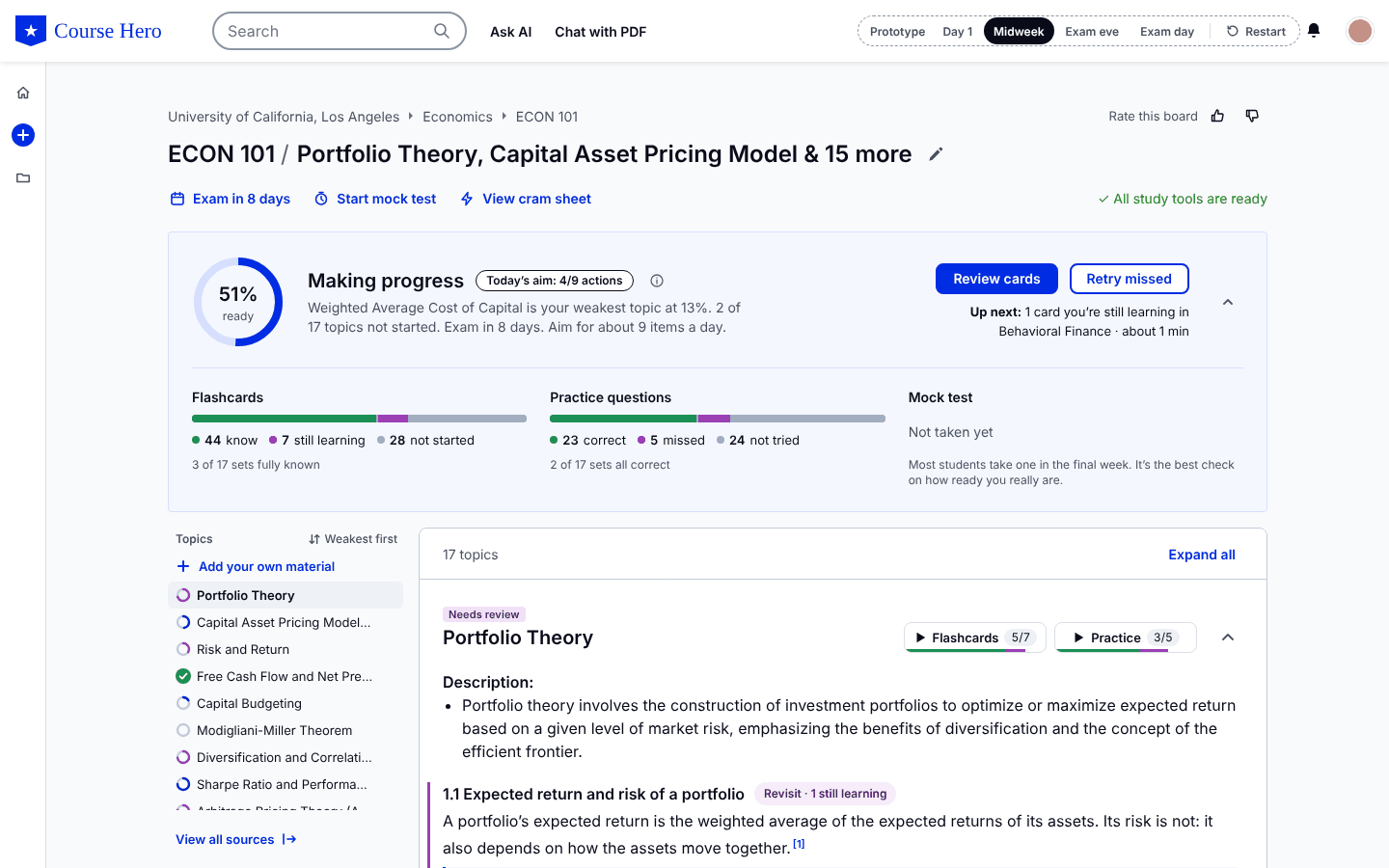Give the board a thumbs down

[x=1252, y=116]
